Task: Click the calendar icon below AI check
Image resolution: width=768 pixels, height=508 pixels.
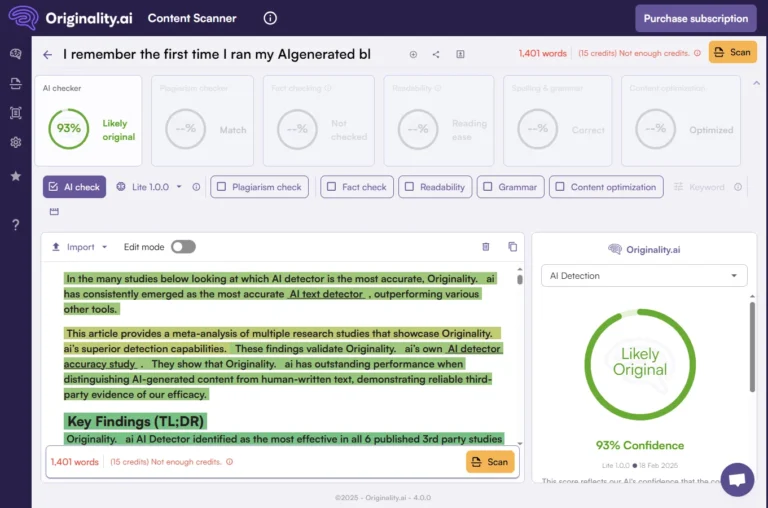Action: [54, 212]
